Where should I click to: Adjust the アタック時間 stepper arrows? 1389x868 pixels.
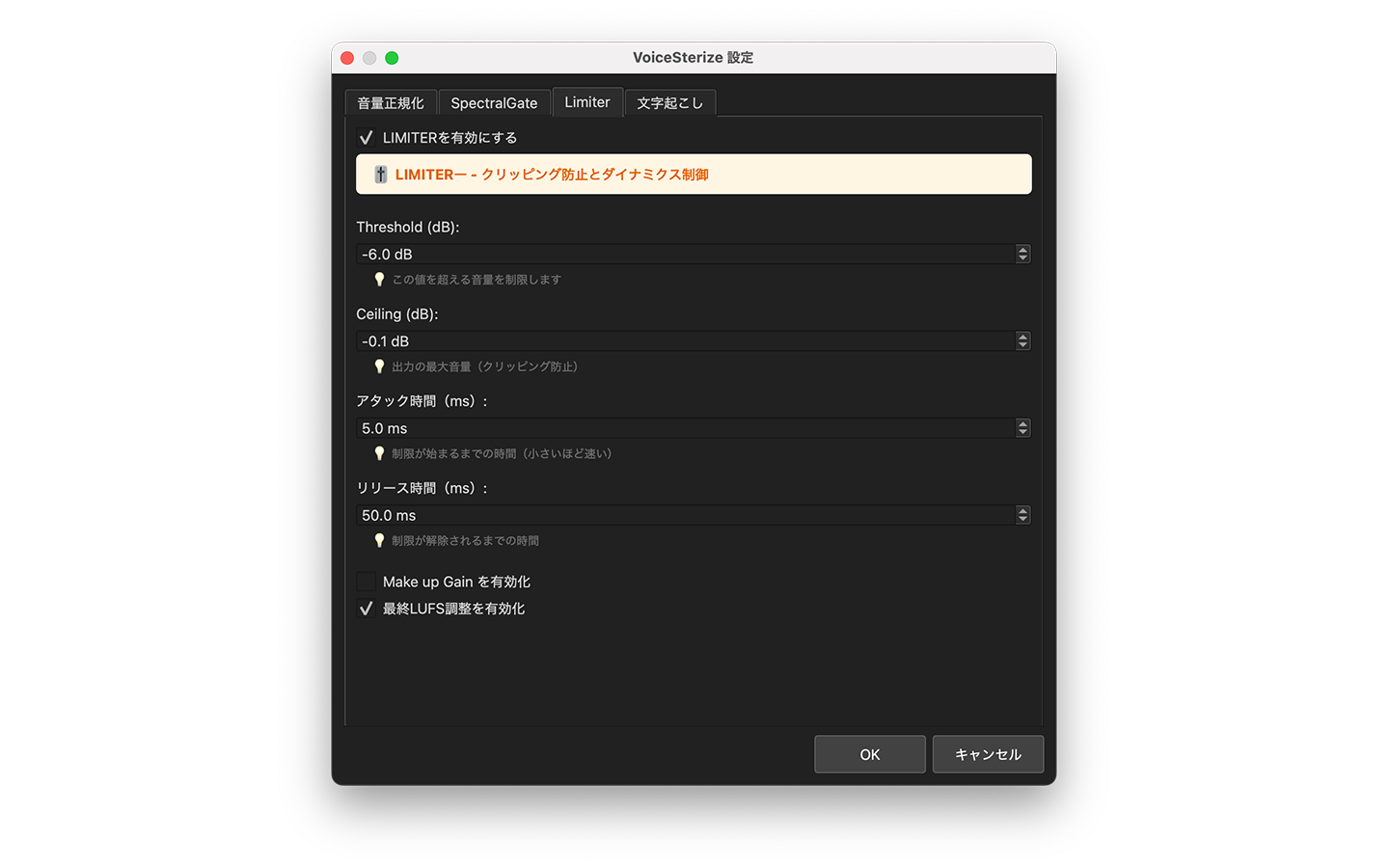click(x=1022, y=428)
